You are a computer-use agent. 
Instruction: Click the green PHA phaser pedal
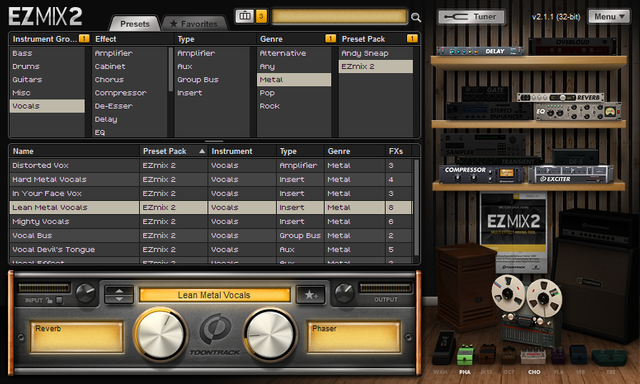coord(465,355)
